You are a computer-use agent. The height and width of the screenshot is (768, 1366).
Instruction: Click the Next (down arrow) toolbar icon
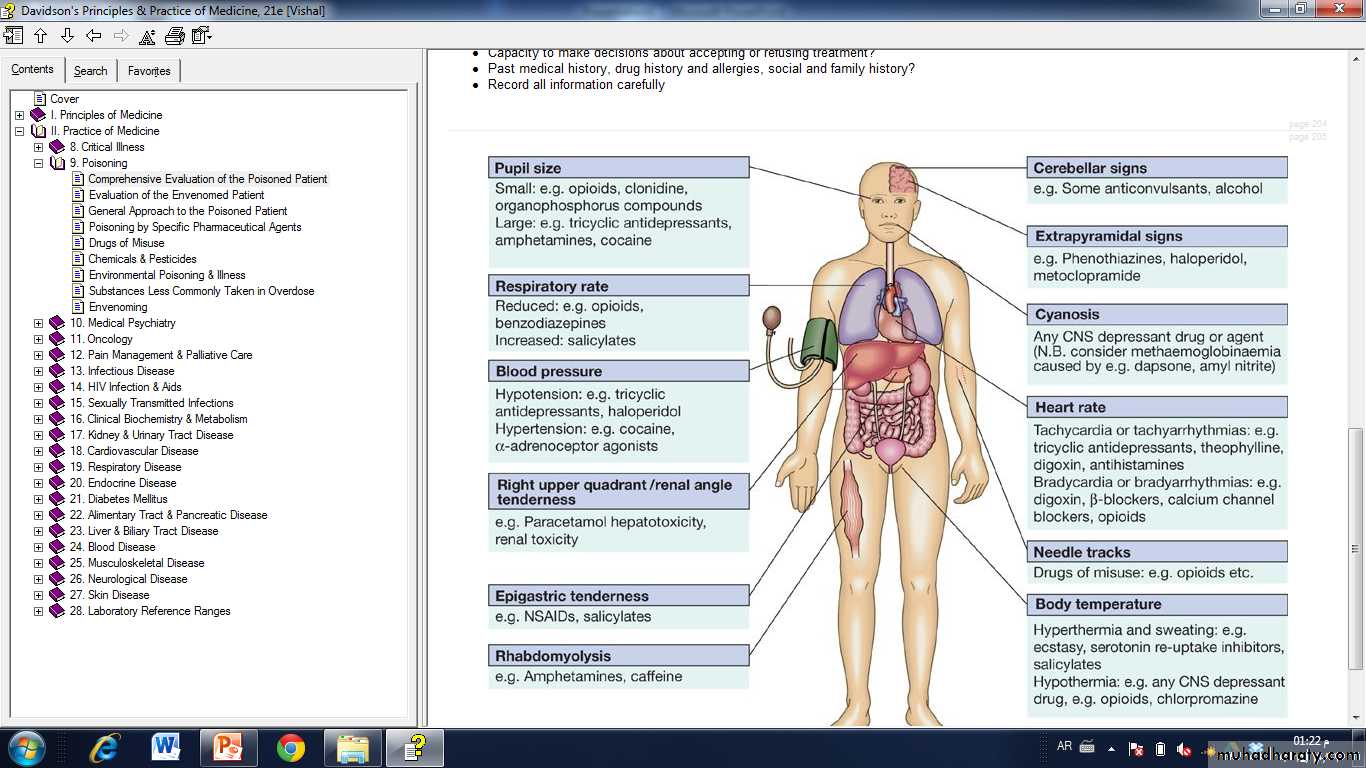tap(67, 36)
